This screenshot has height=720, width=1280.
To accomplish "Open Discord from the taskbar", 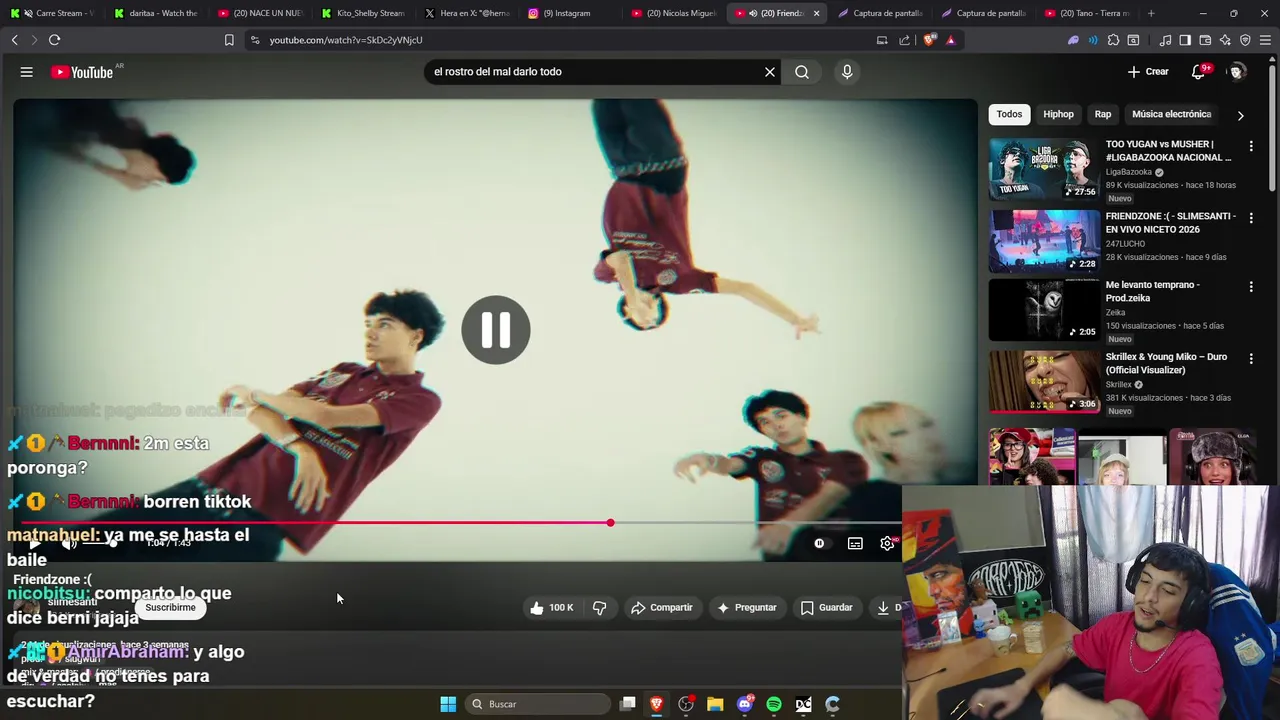I will coord(744,704).
